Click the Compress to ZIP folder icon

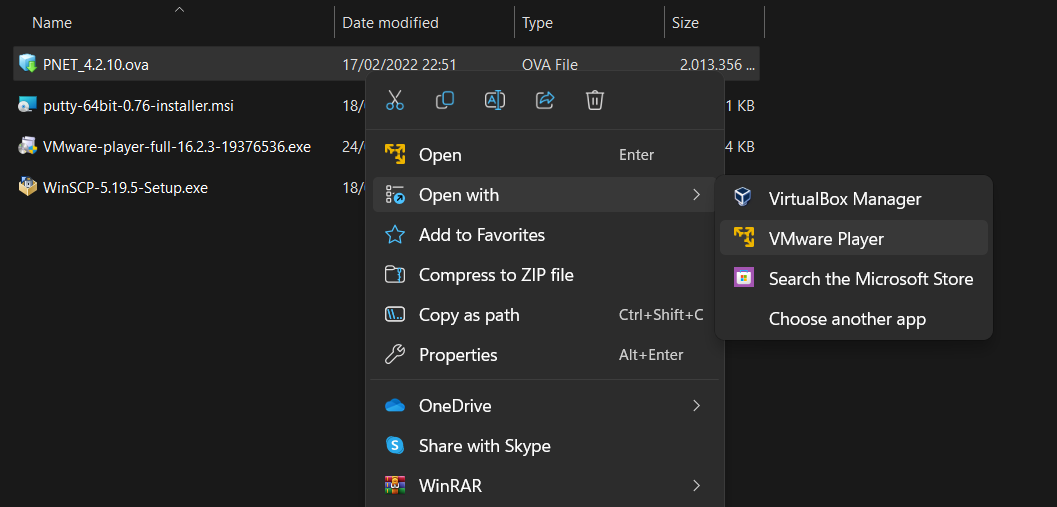click(x=394, y=274)
